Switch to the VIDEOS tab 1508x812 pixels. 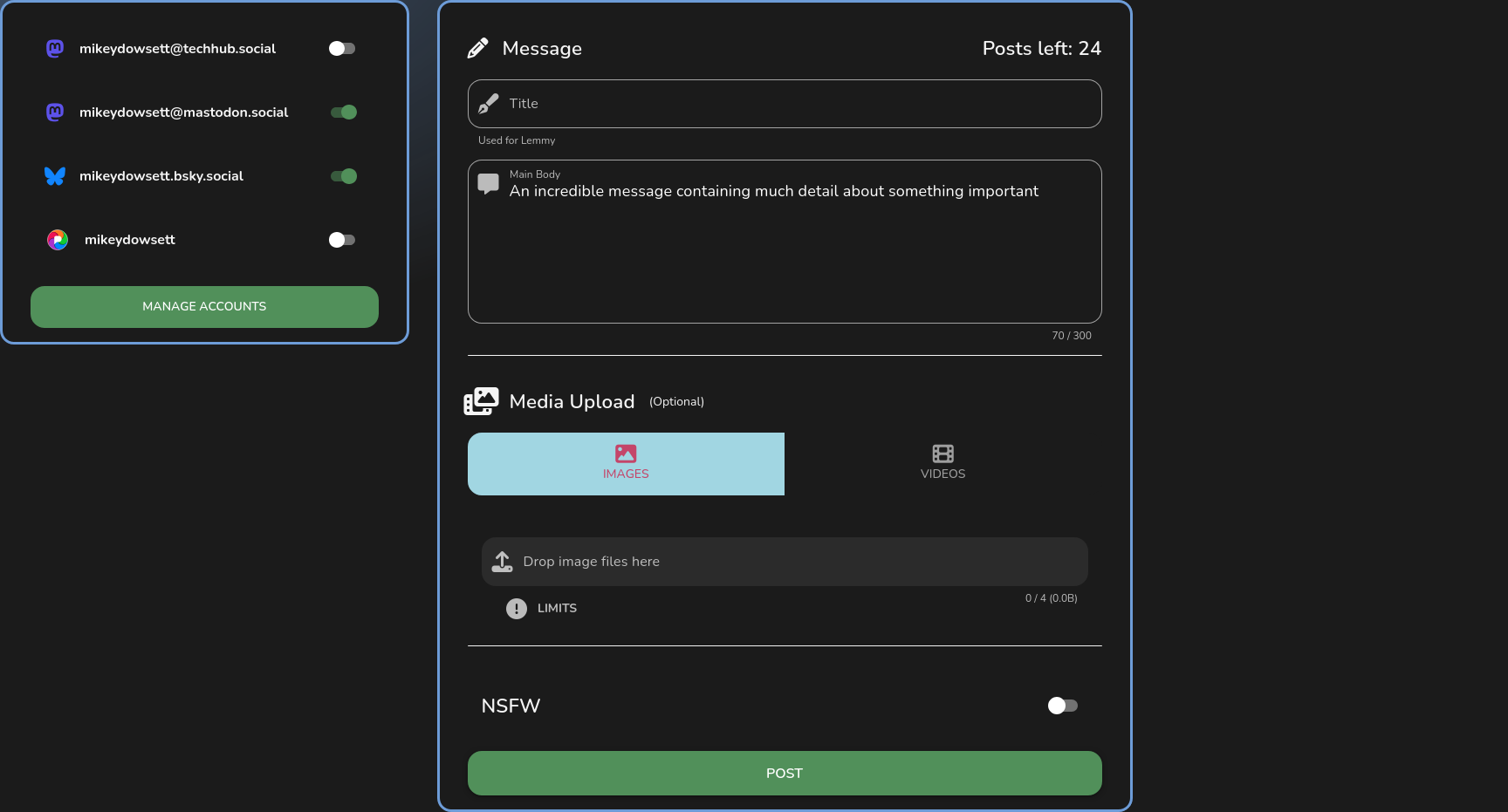[x=942, y=464]
